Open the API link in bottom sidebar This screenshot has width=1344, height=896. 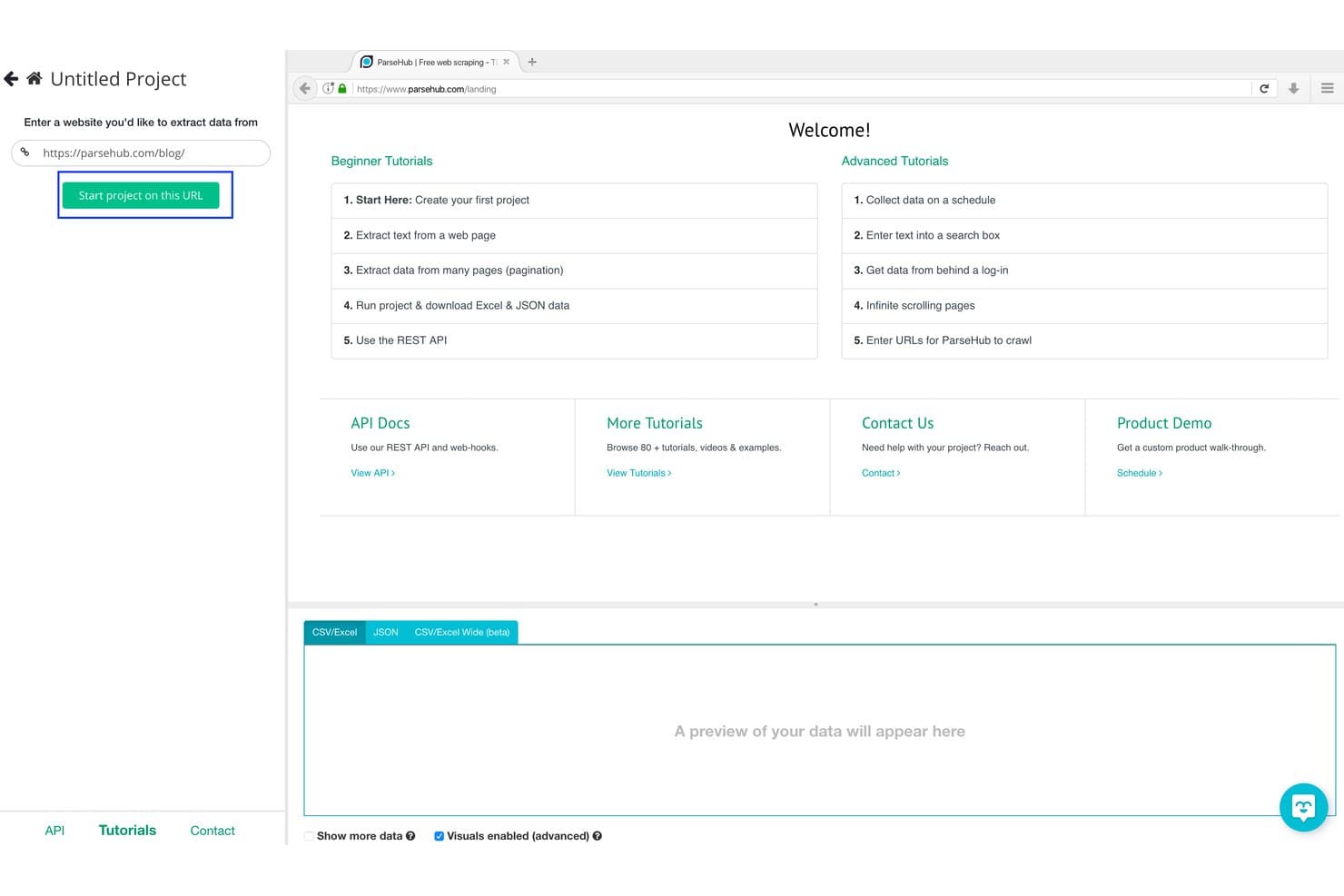[54, 831]
